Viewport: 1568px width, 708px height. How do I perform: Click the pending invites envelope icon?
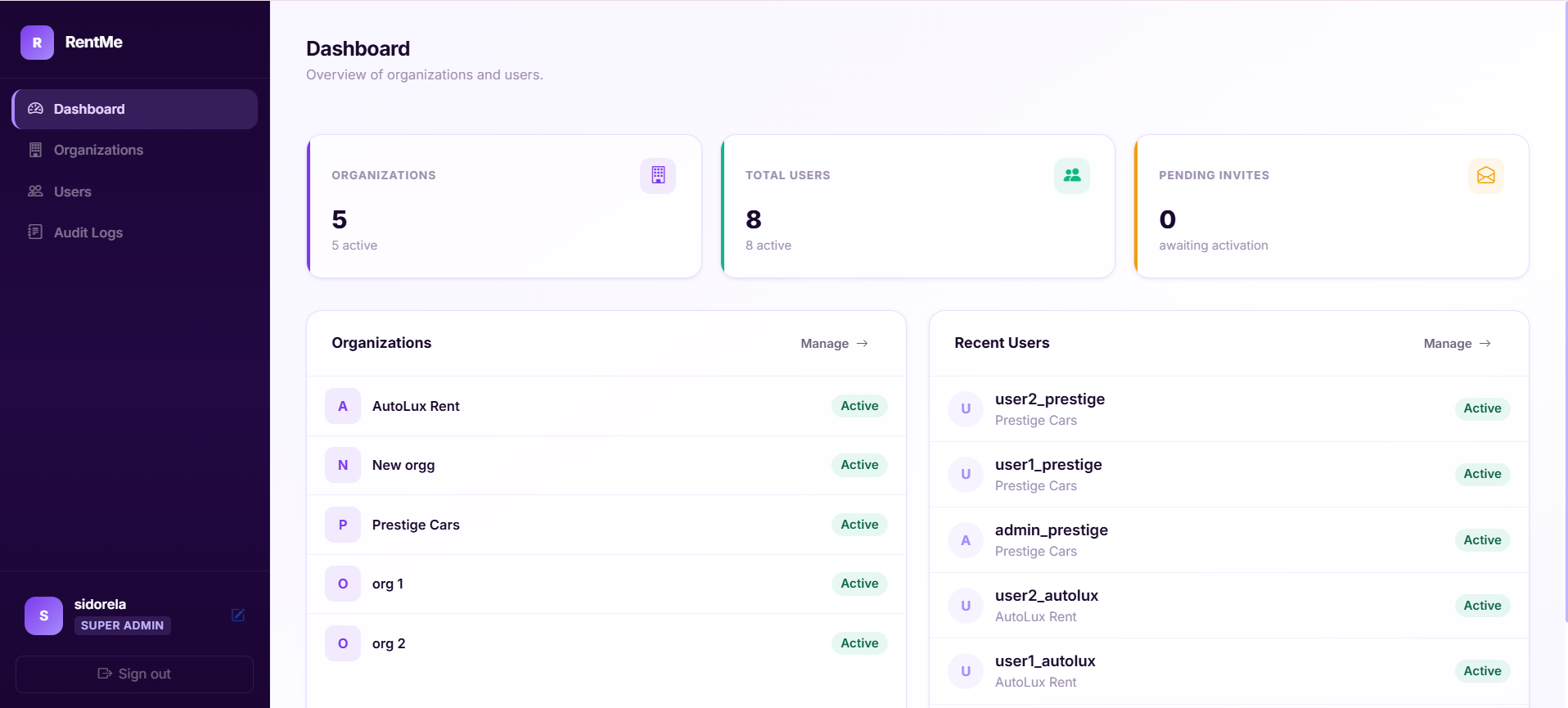[x=1485, y=175]
